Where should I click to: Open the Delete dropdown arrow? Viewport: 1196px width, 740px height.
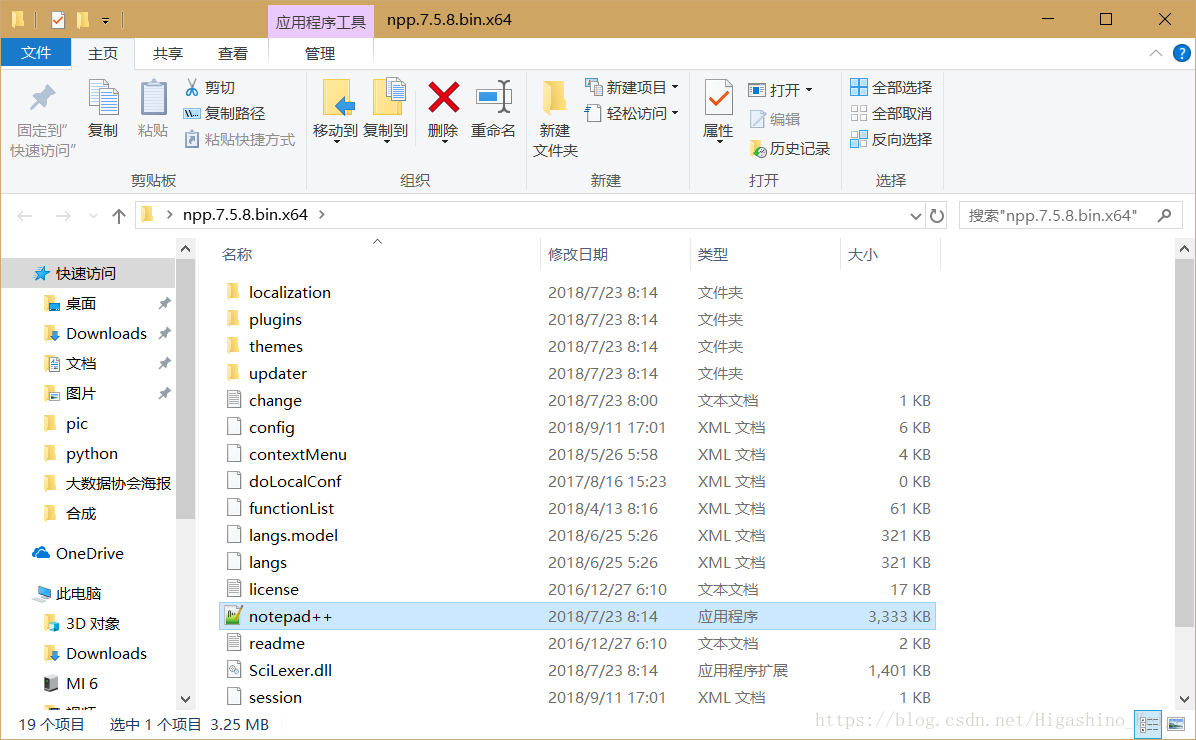(443, 143)
